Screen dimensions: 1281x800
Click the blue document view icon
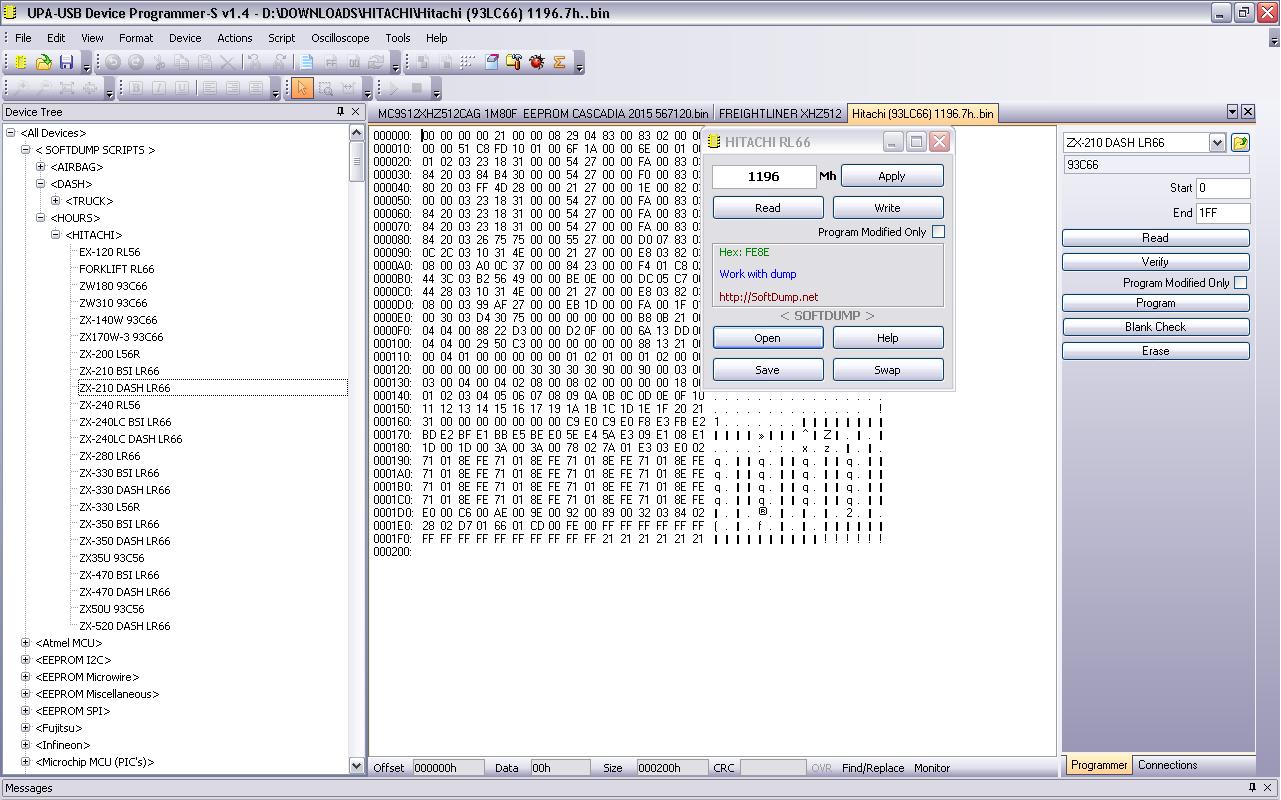307,62
